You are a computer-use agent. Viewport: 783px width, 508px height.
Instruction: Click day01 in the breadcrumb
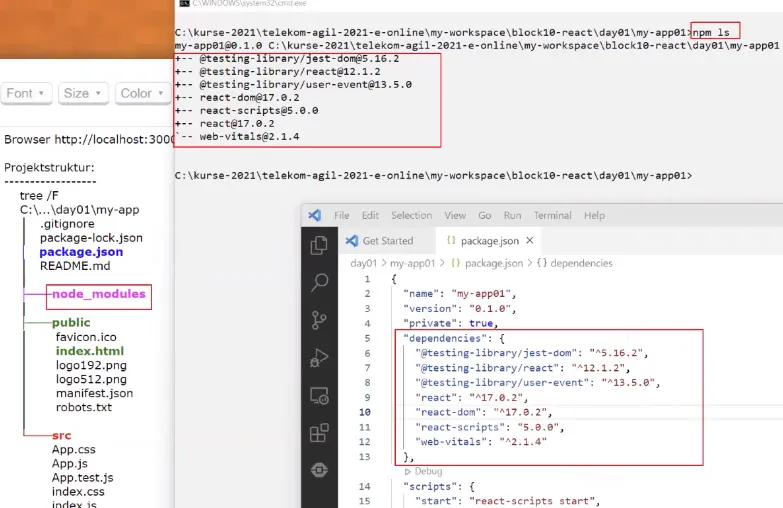point(364,263)
